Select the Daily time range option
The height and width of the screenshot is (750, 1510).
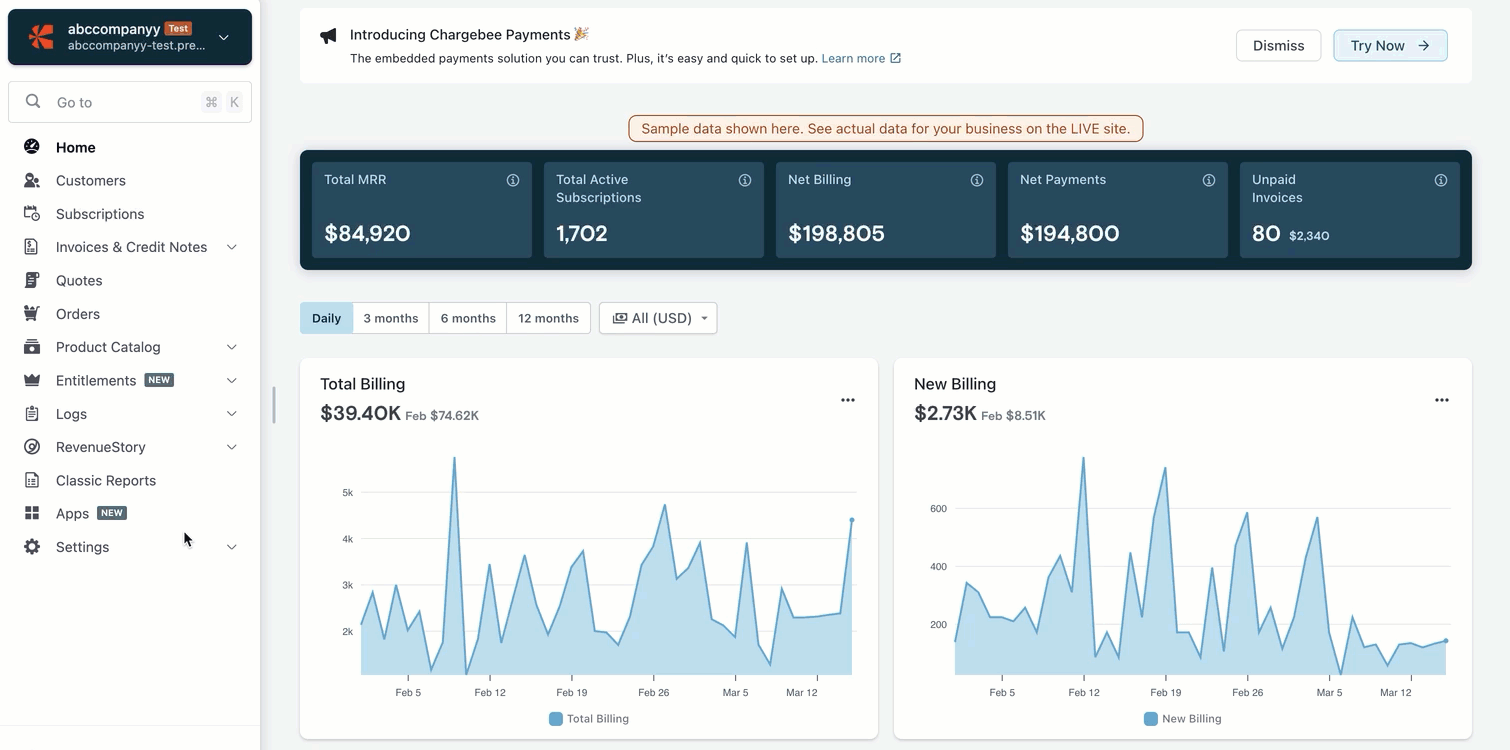pos(326,318)
